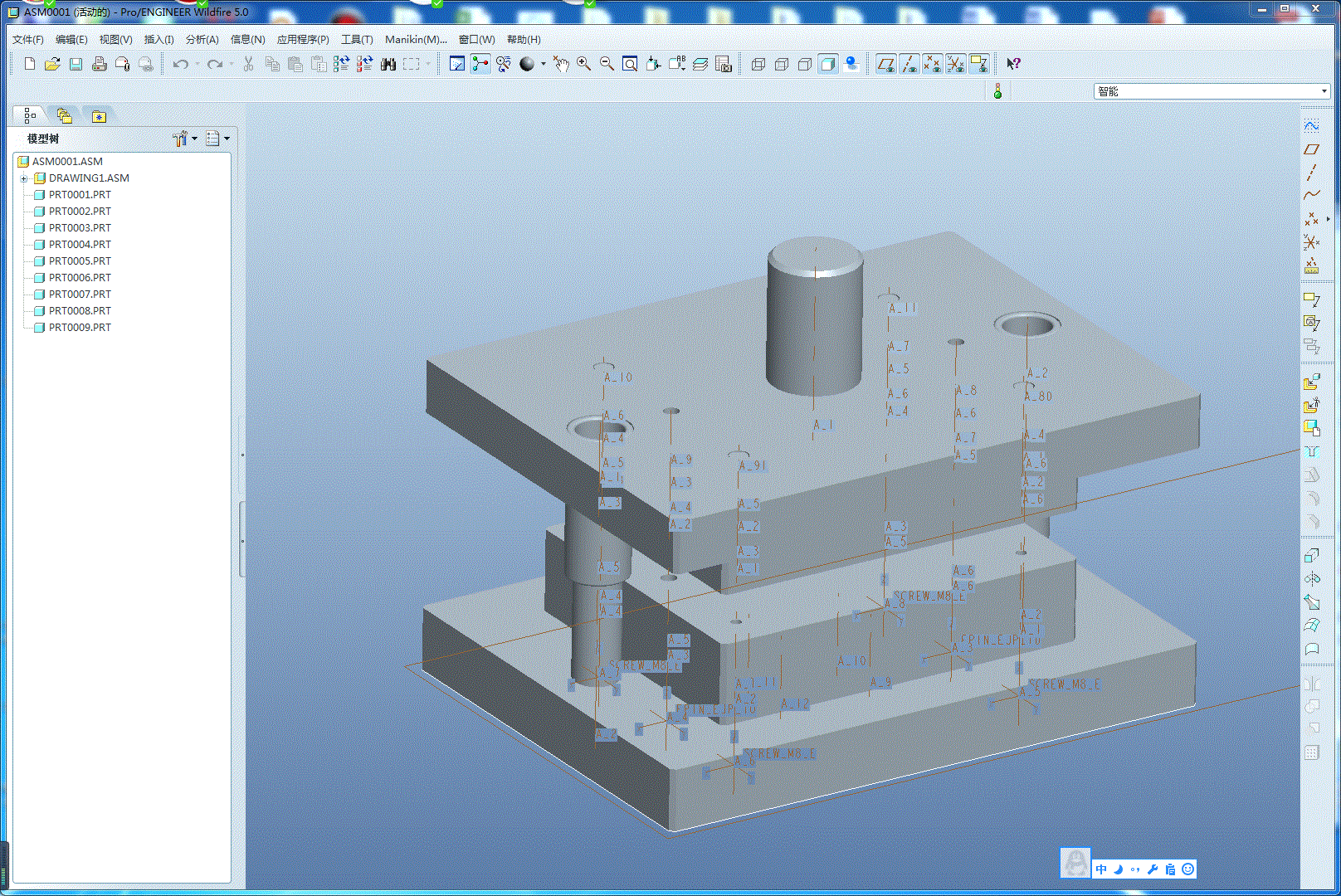This screenshot has height=896, width=1341.
Task: Open the Analysis (分析) menu
Action: point(202,39)
